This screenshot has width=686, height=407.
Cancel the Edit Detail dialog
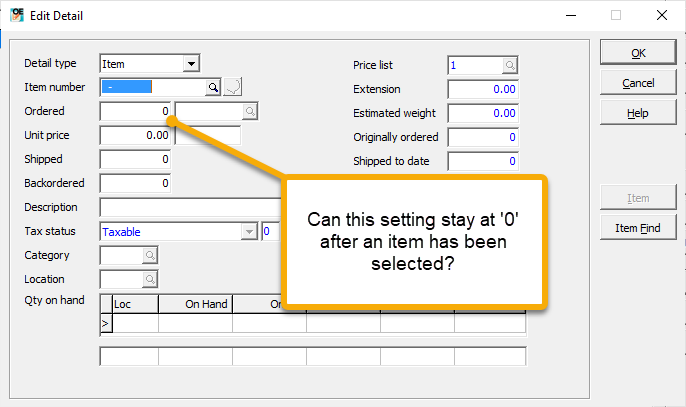(638, 83)
